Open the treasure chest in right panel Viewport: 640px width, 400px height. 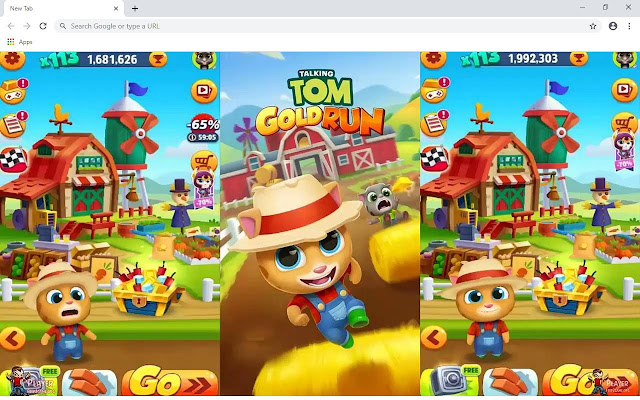[568, 290]
